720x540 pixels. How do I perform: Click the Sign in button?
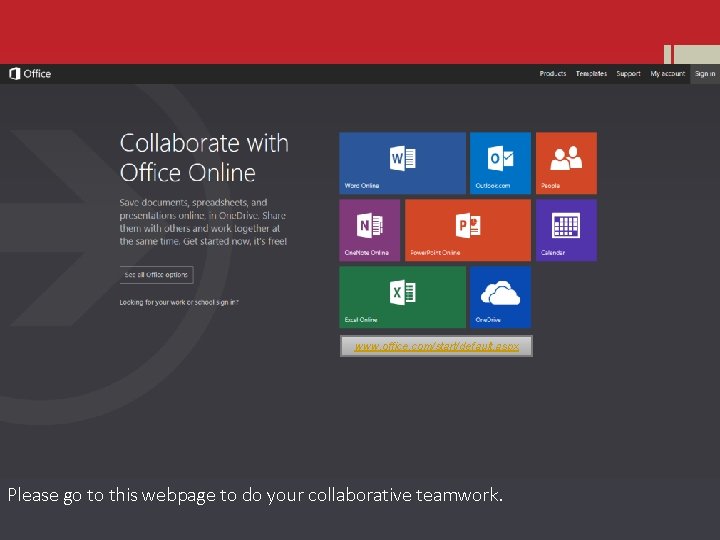(x=705, y=74)
